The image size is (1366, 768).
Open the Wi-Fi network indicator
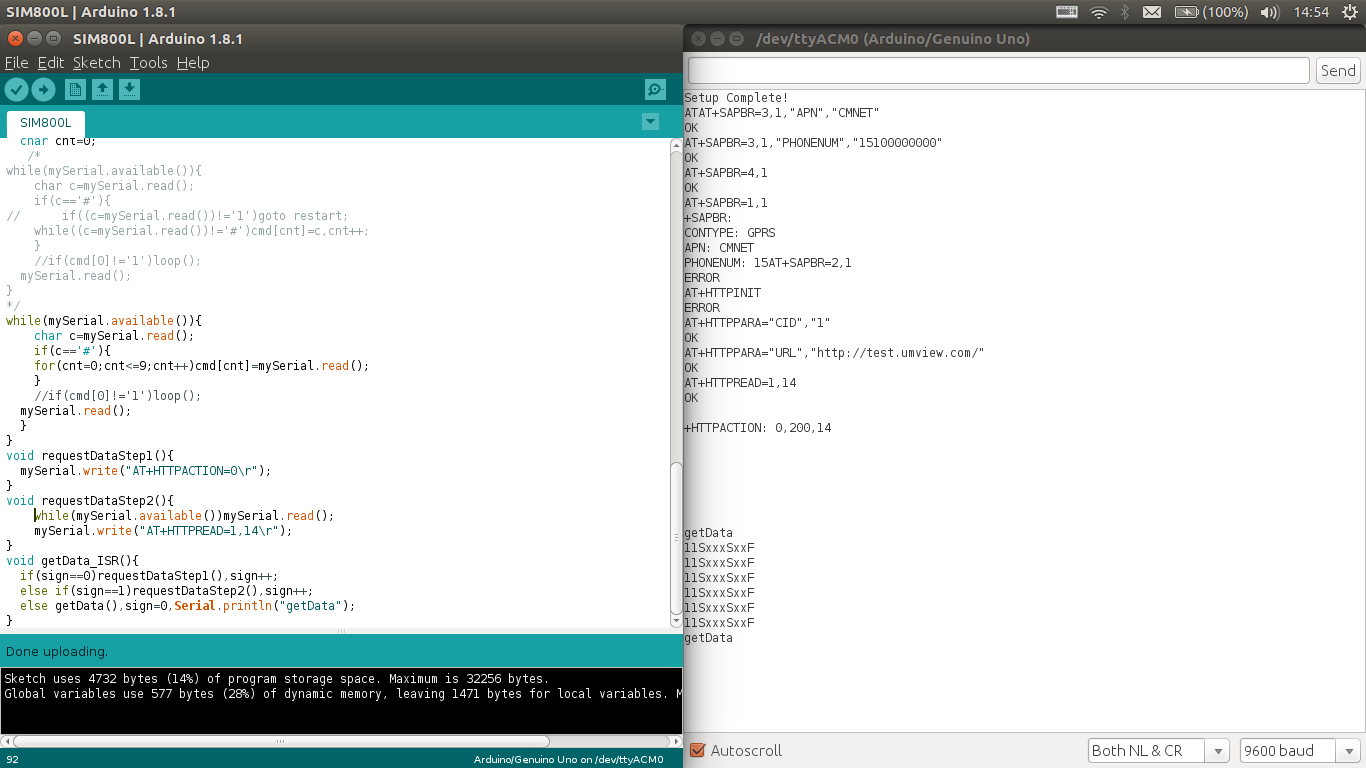click(1099, 12)
